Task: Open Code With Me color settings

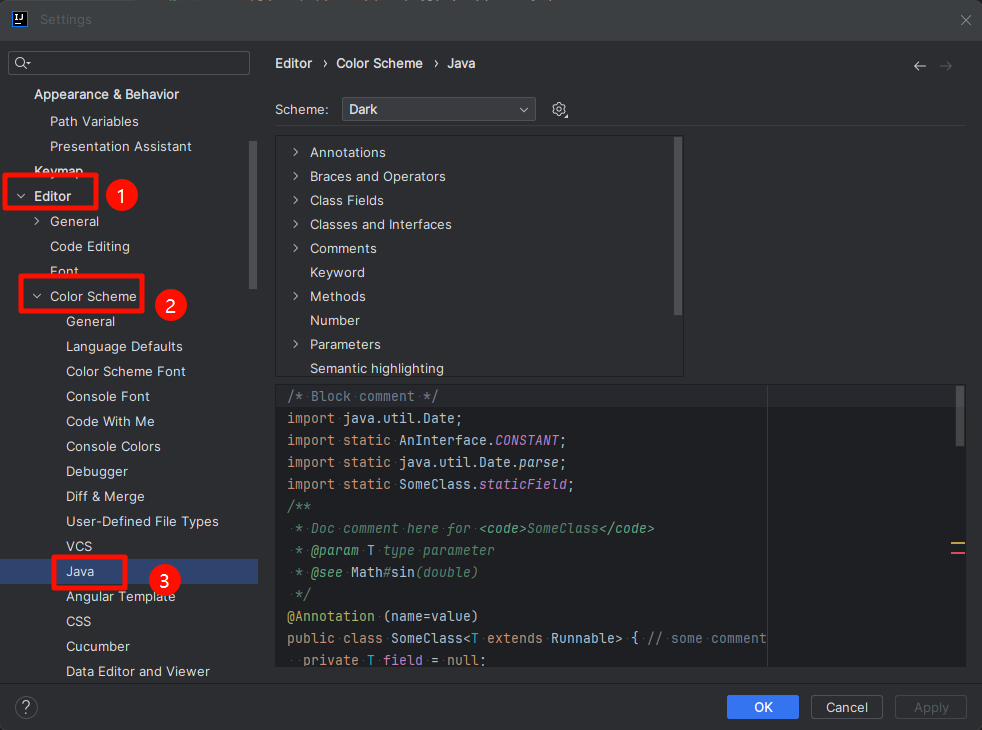Action: click(110, 421)
